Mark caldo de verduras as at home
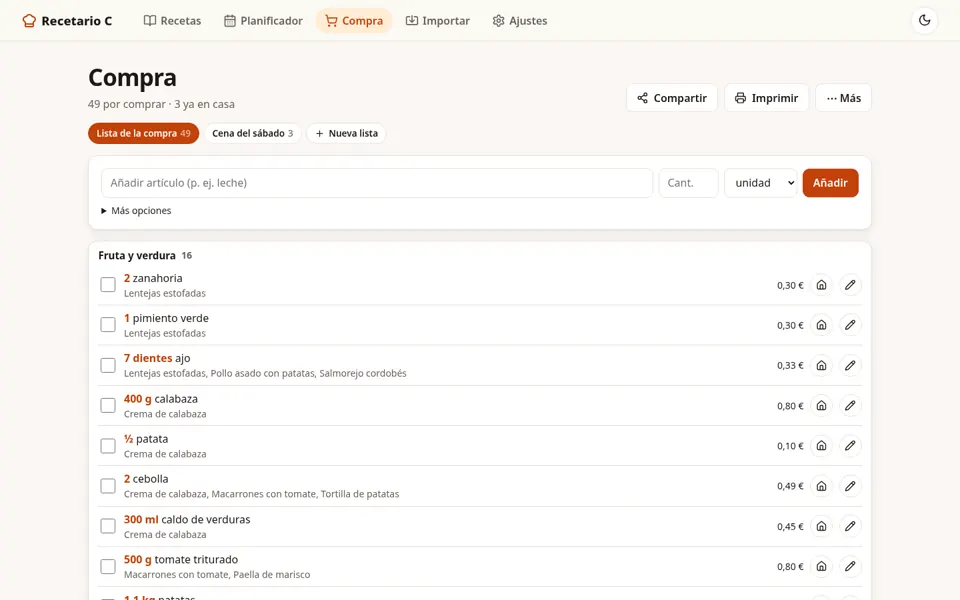 (821, 526)
